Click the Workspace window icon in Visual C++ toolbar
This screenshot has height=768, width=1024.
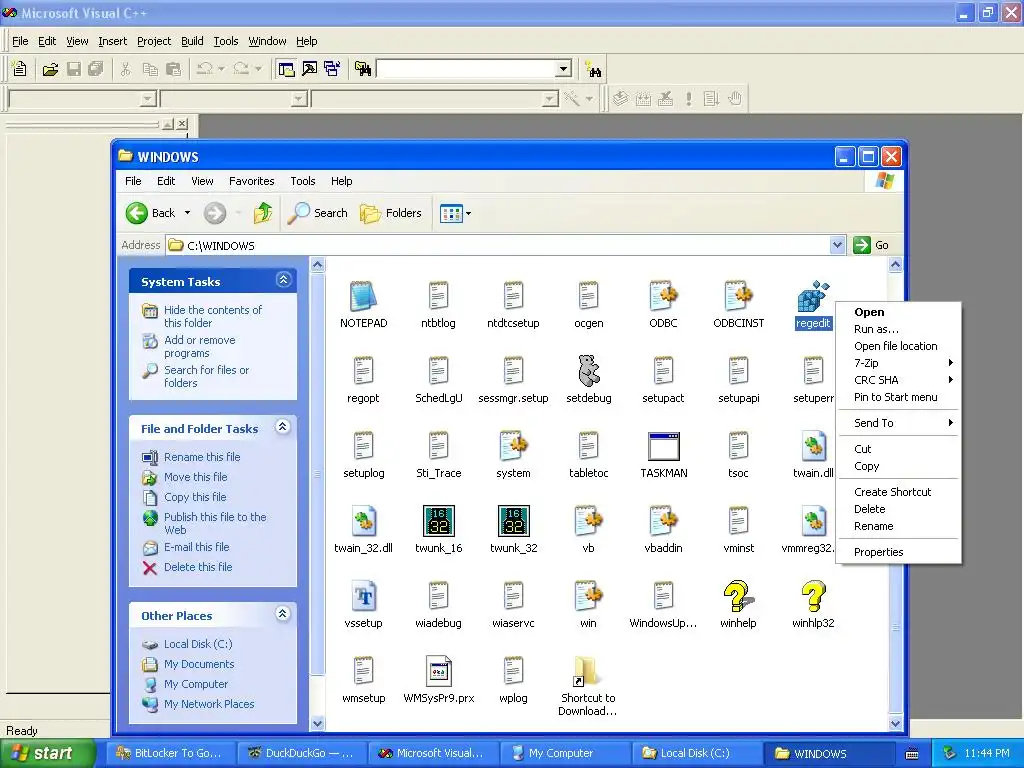click(286, 69)
